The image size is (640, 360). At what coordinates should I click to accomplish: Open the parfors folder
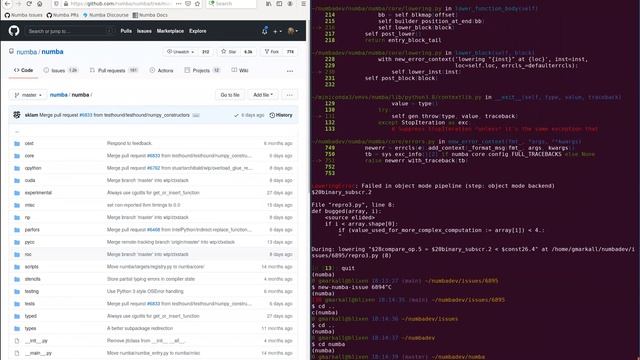[x=32, y=230]
